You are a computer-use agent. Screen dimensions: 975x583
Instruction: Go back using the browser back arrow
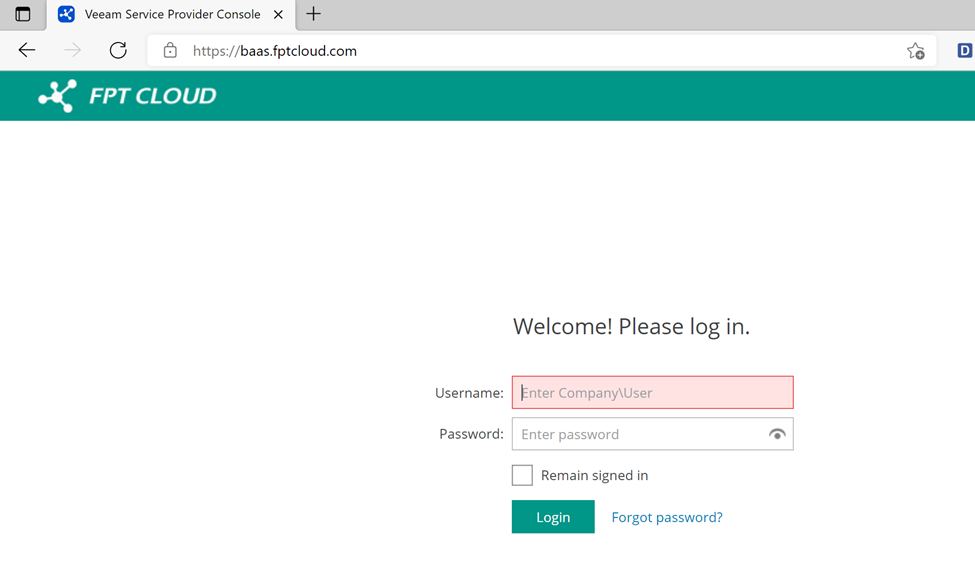pyautogui.click(x=27, y=51)
